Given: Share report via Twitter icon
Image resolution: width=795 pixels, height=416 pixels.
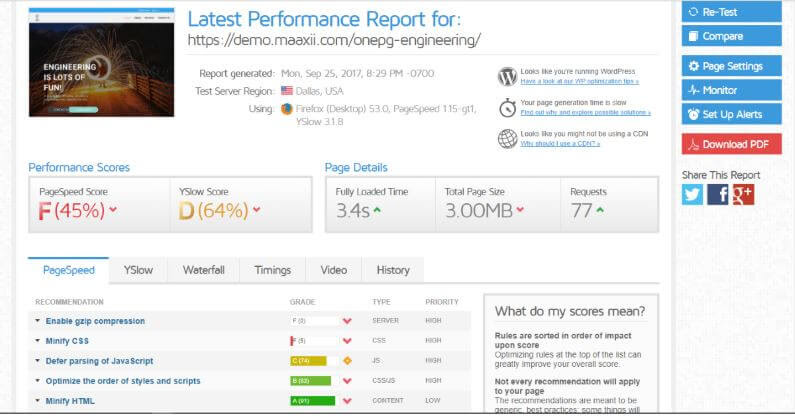Looking at the screenshot, I should tap(692, 195).
